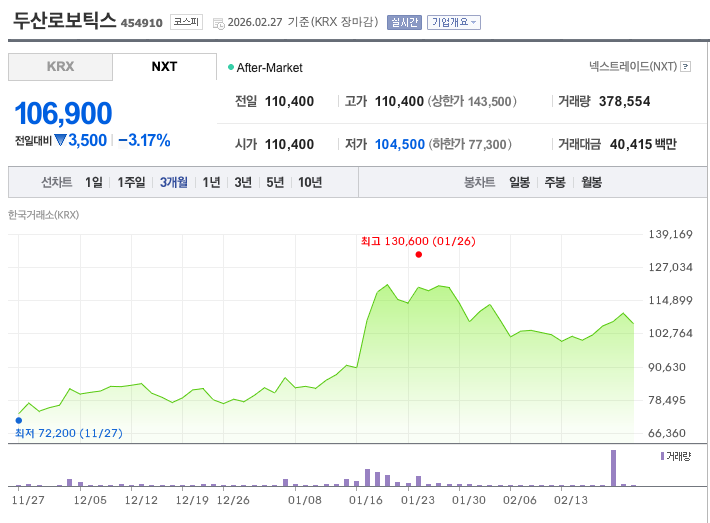Screen dimensions: 710x523
Task: Click the 거래량 value 378,554
Action: coord(624,101)
